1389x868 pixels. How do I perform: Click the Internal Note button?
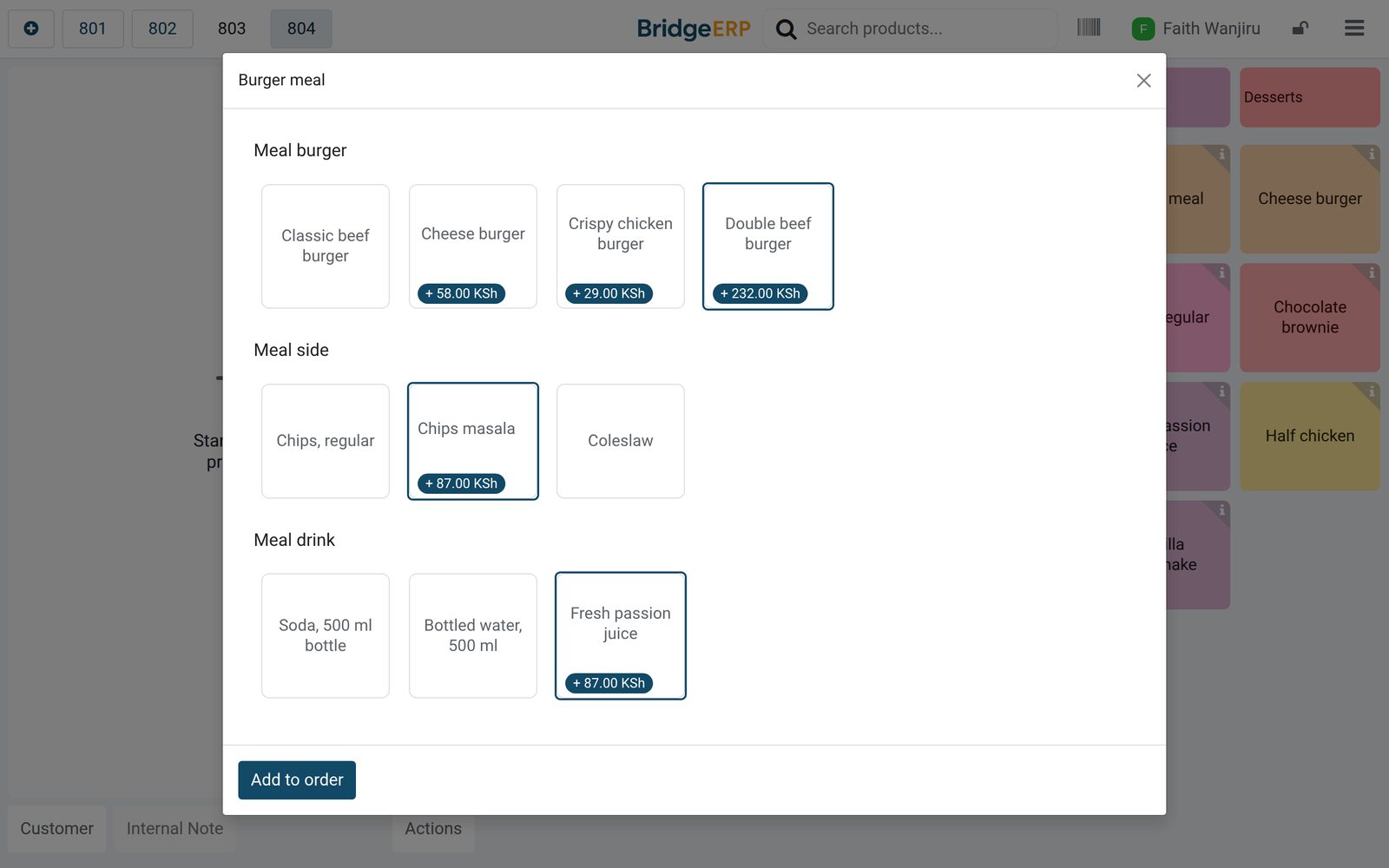pos(174,828)
